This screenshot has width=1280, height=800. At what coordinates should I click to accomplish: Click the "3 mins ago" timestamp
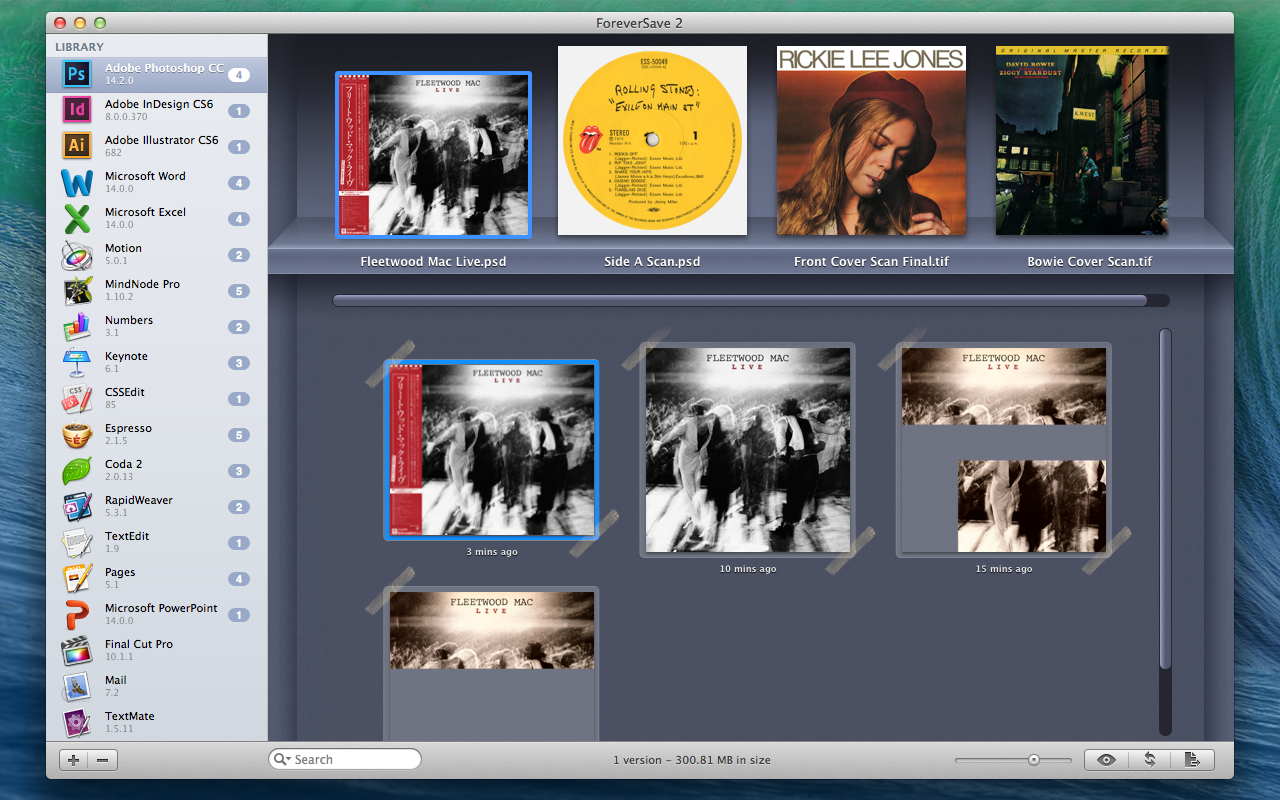[492, 552]
